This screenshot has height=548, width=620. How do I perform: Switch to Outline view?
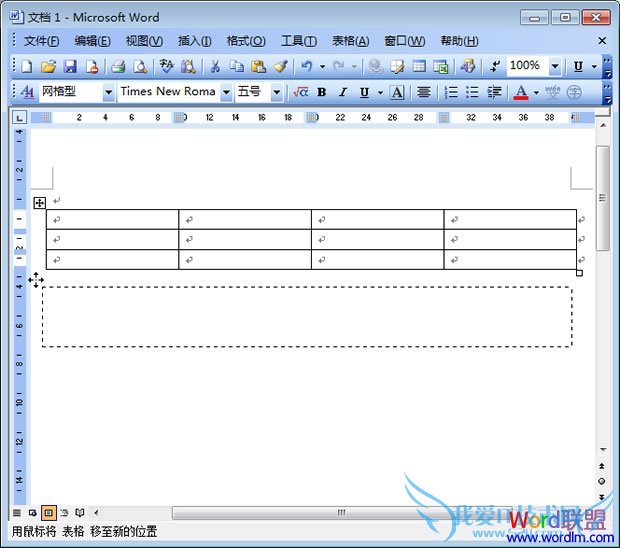64,513
